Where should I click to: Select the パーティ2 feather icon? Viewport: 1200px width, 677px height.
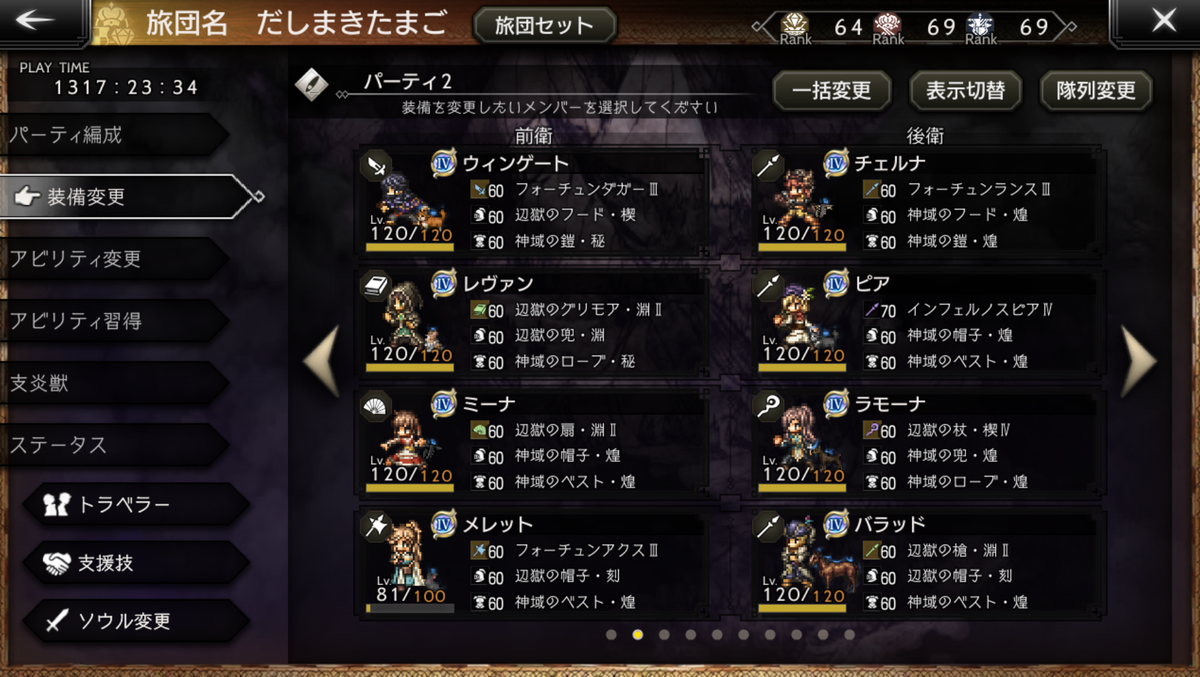coord(312,85)
